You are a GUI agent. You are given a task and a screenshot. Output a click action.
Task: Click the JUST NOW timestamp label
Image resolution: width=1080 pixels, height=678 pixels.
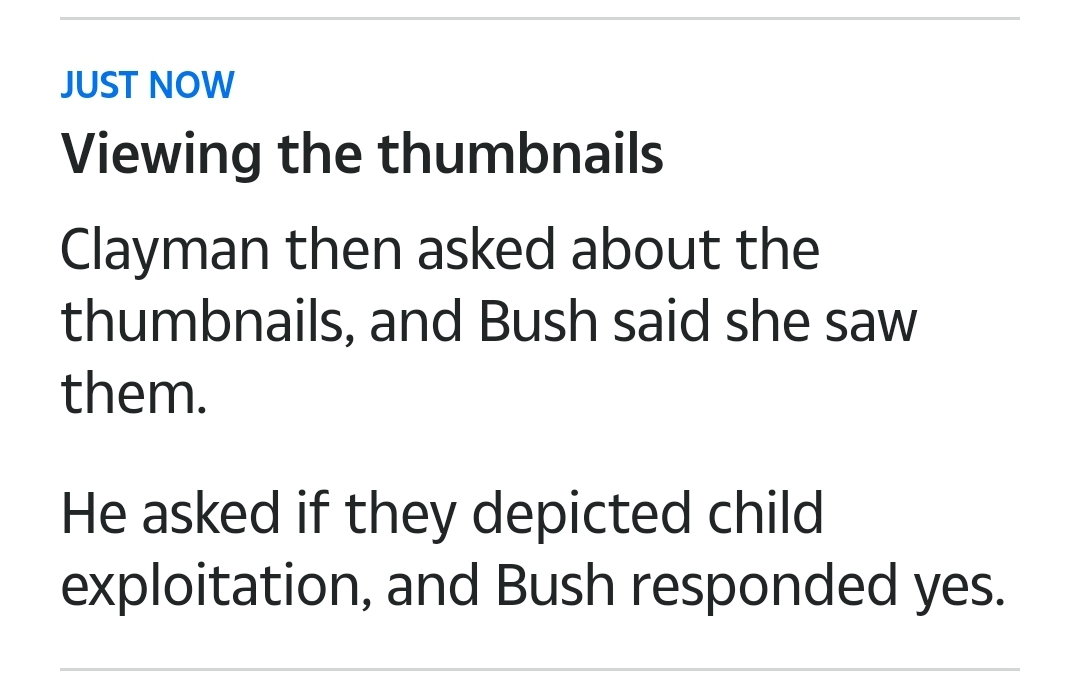coord(147,85)
